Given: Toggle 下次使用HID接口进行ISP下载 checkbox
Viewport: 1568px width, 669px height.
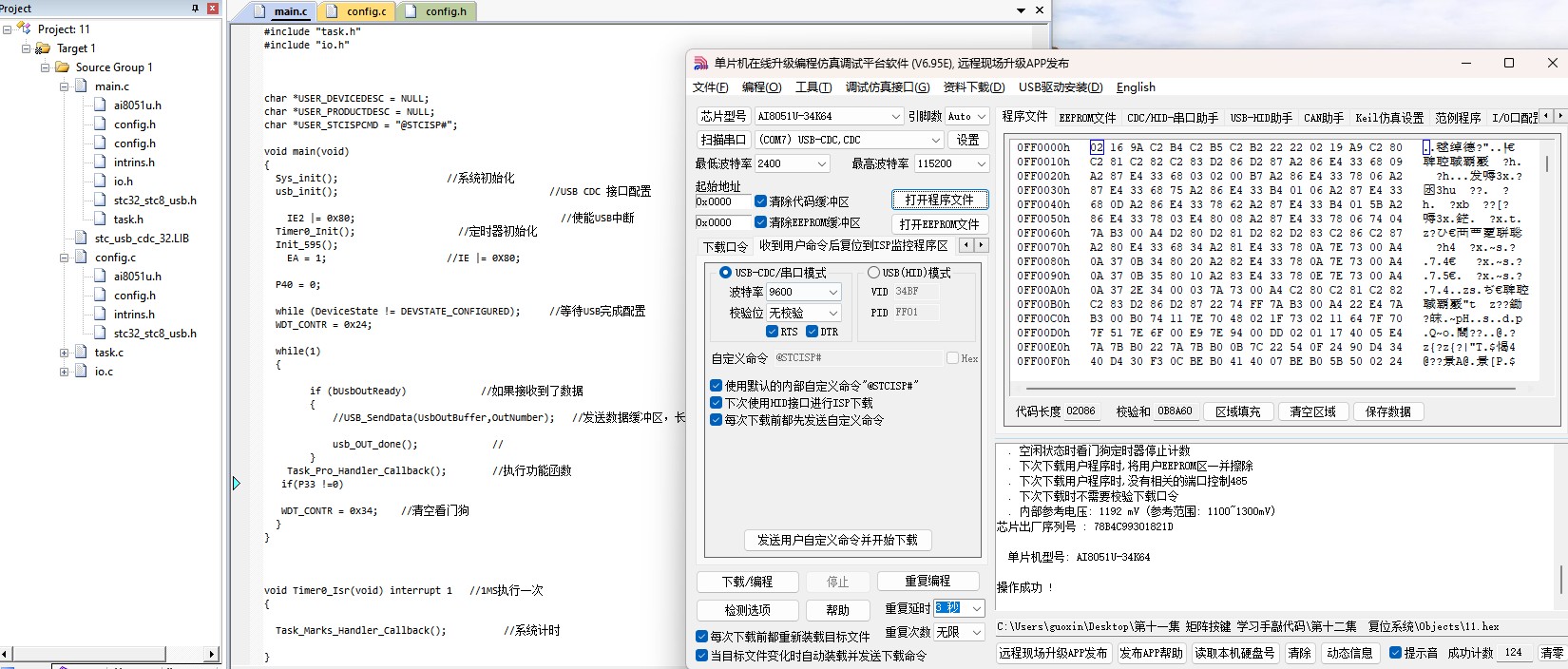Looking at the screenshot, I should 716,403.
